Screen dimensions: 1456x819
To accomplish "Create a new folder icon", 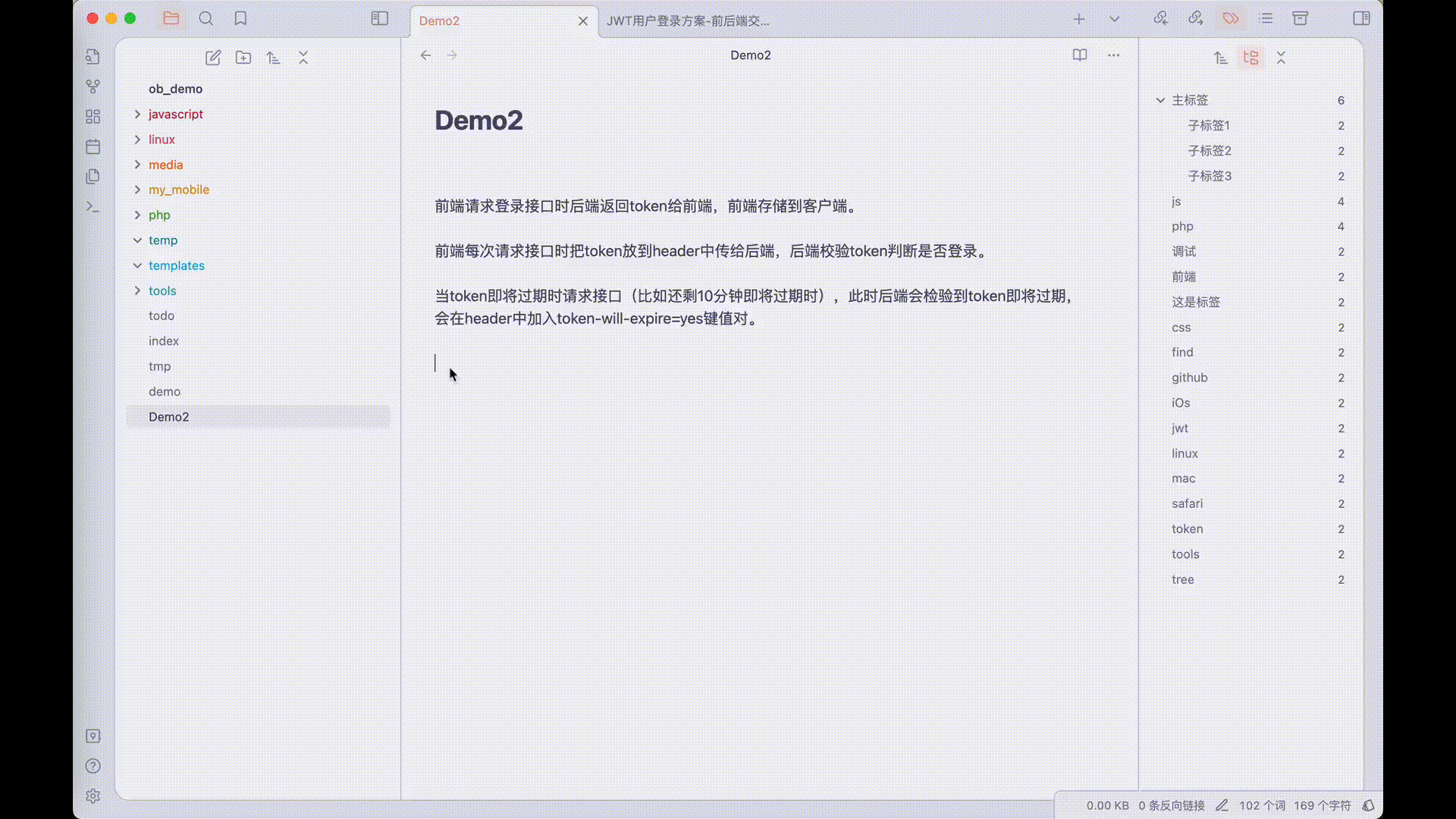I will tap(243, 58).
